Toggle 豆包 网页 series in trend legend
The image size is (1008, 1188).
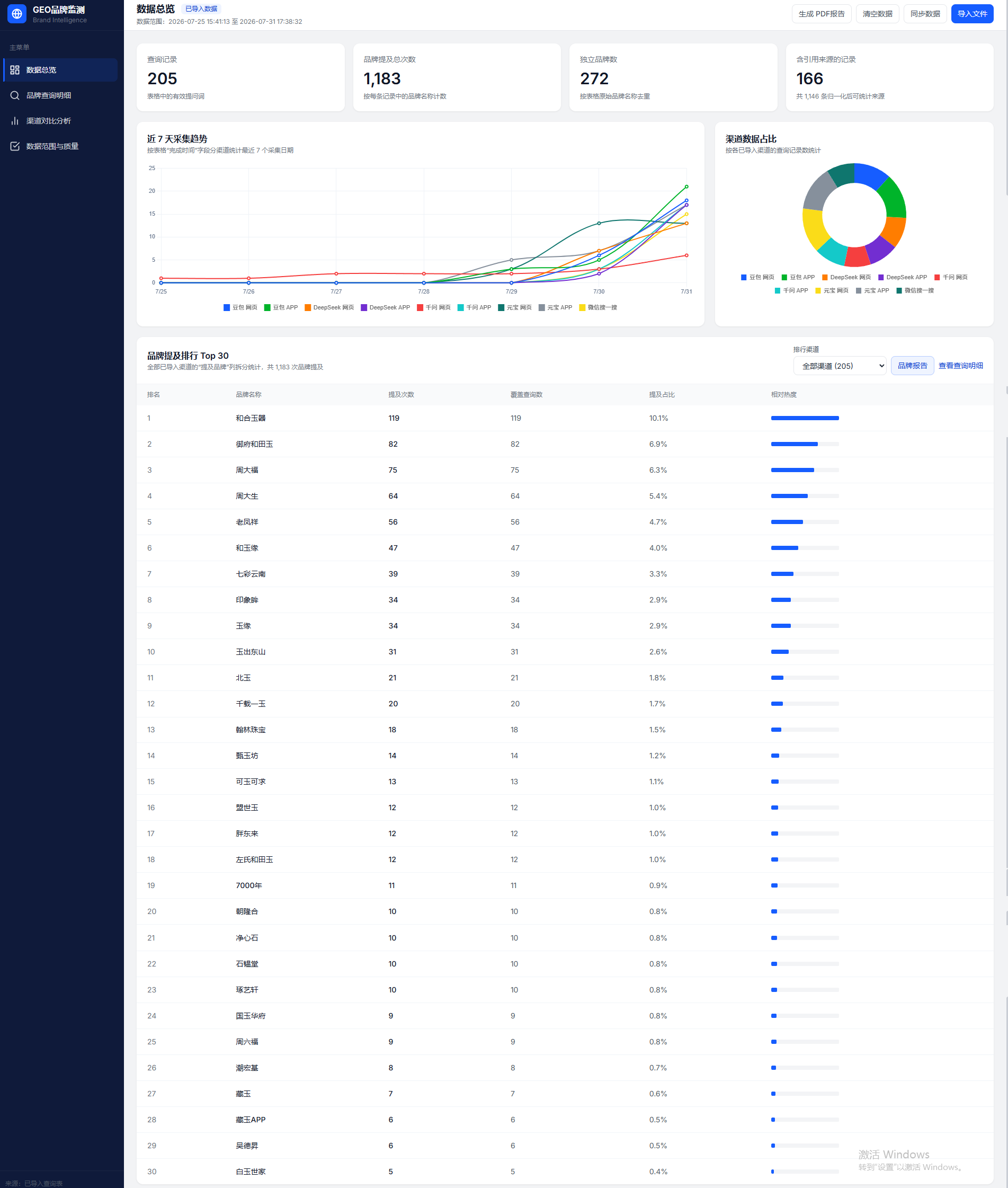240,307
